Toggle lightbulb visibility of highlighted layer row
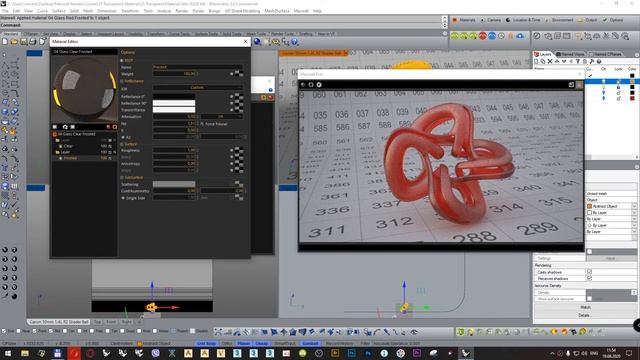The height and width of the screenshot is (360, 640). coord(604,82)
